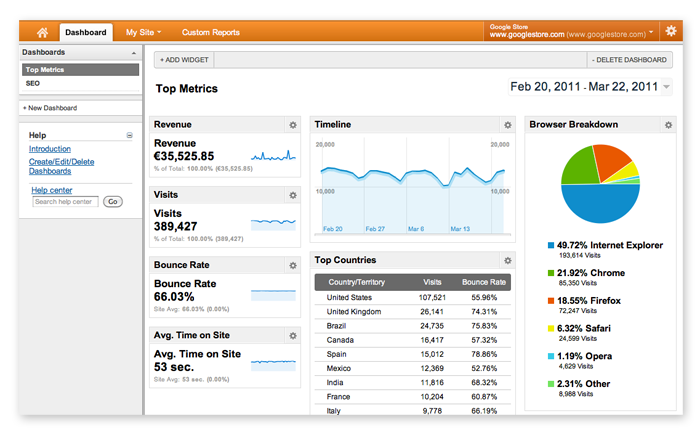Click the 53 sec. time value

click(x=174, y=367)
